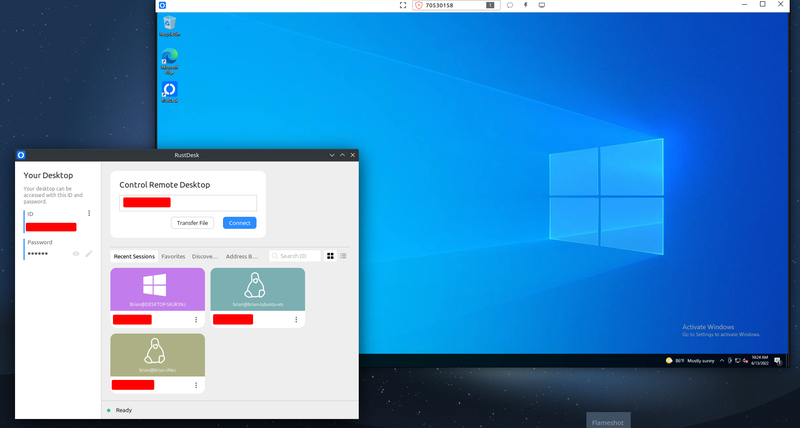
Task: Switch to the Address Book tab
Action: pos(242,257)
